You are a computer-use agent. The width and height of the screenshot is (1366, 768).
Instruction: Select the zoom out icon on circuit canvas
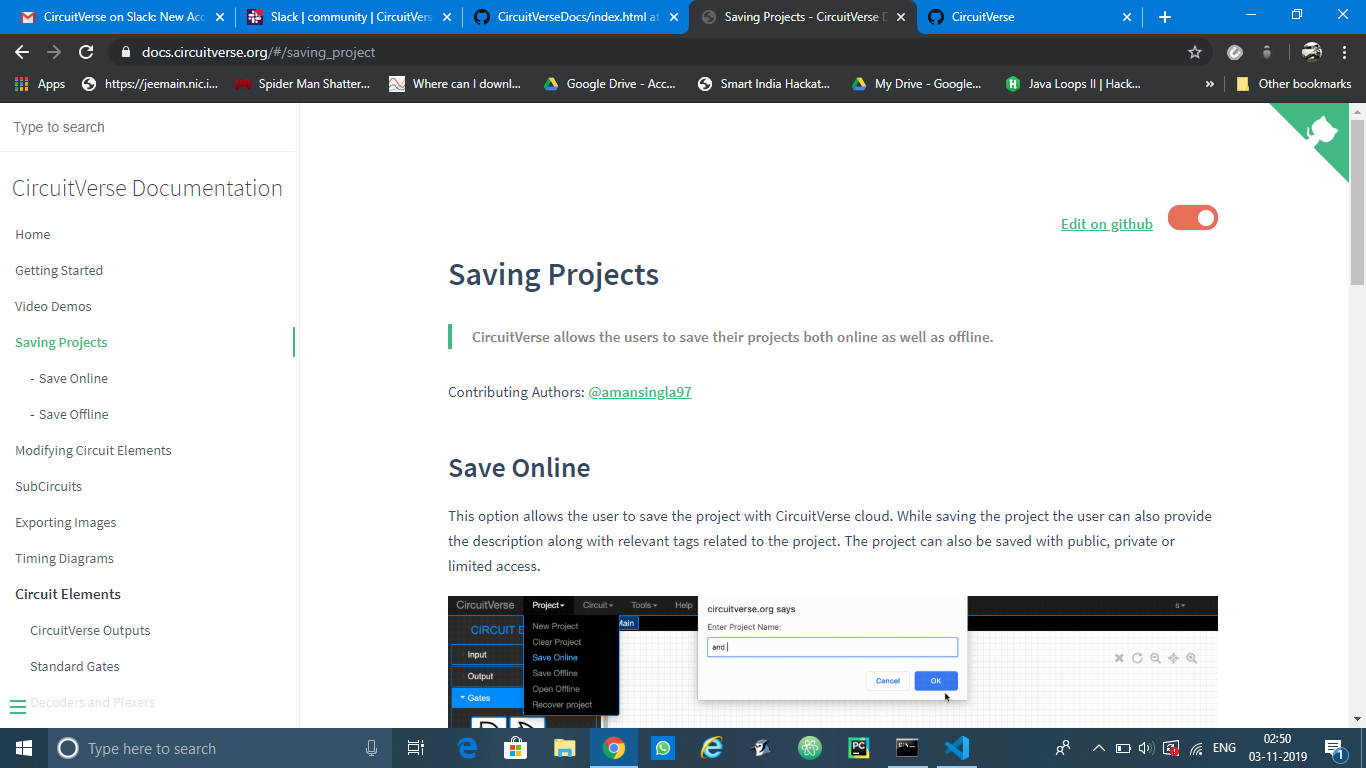pos(1155,658)
